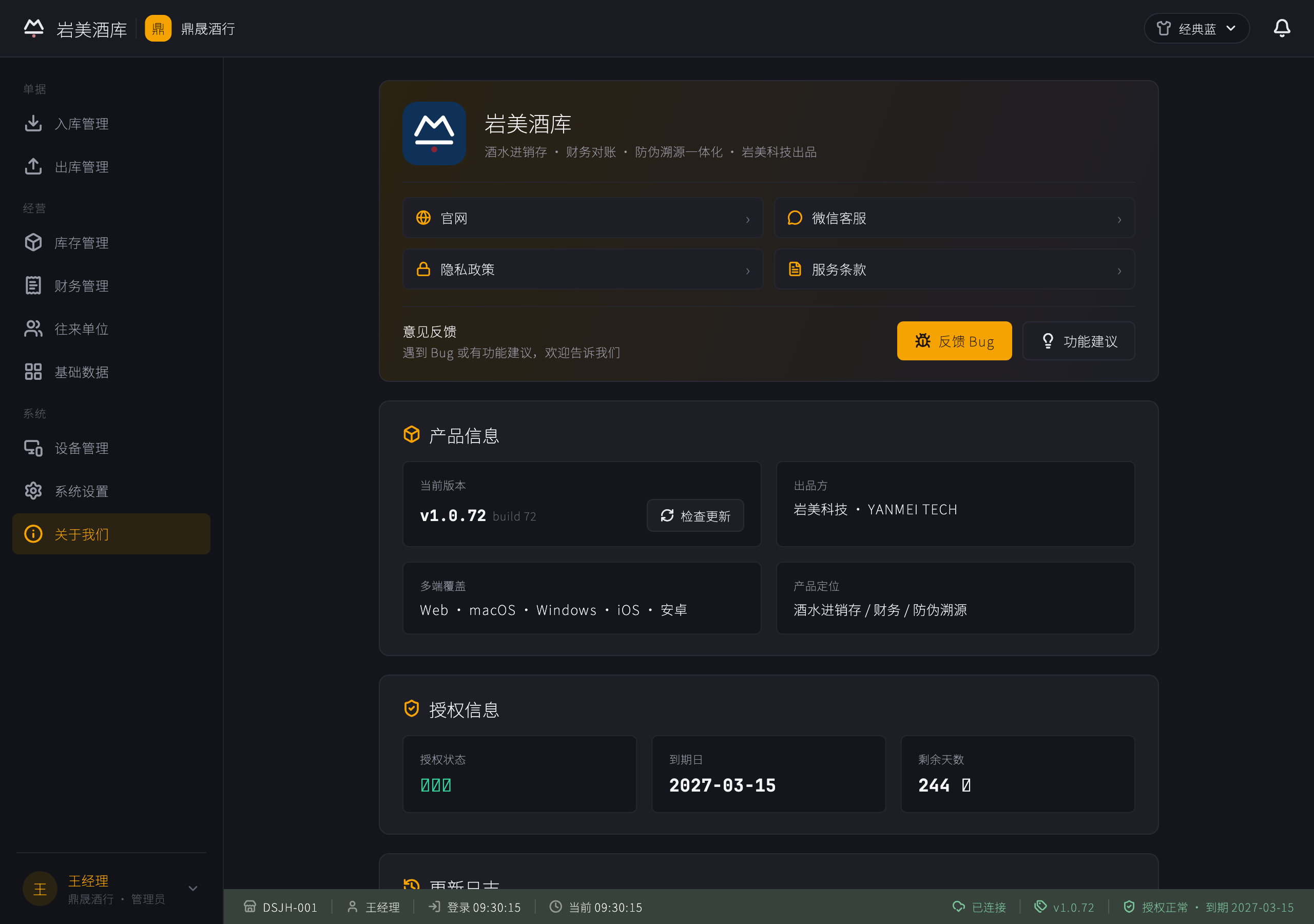Click the 出库 upload arrow icon
This screenshot has height=924, width=1314.
(x=33, y=166)
